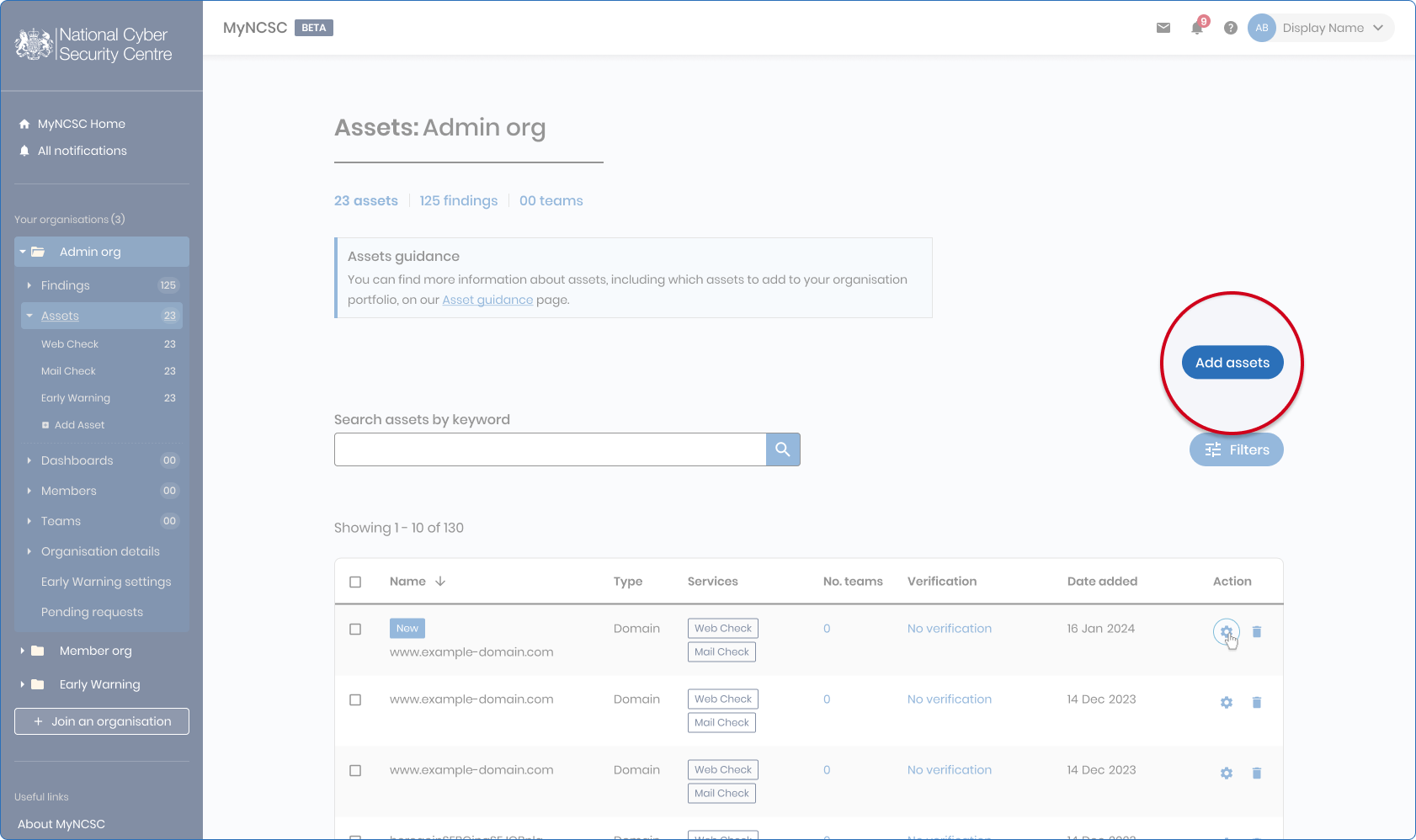Open About MyNCSC link
Screen dimensions: 1416x840
coord(61,824)
